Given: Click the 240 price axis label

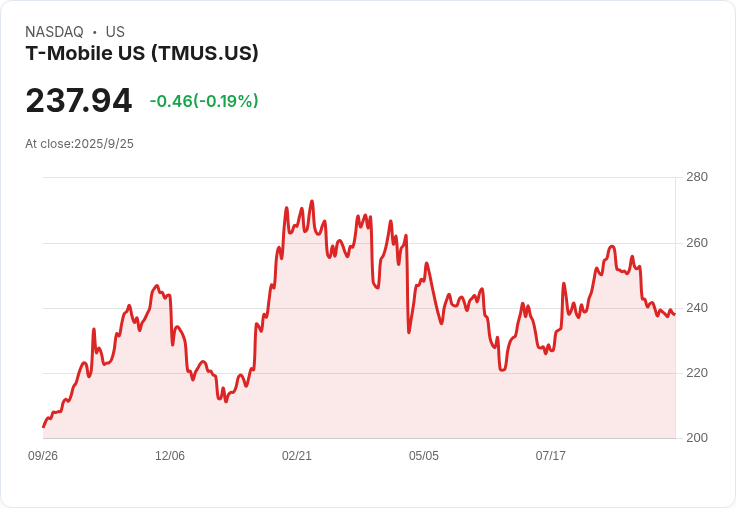Looking at the screenshot, I should [x=697, y=308].
